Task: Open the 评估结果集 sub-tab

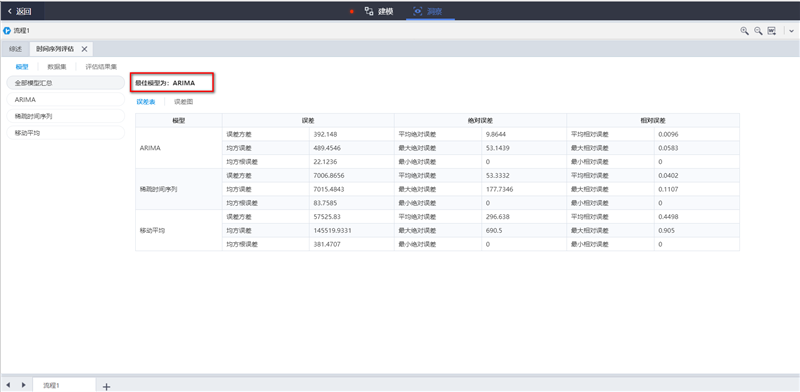Action: click(x=101, y=66)
